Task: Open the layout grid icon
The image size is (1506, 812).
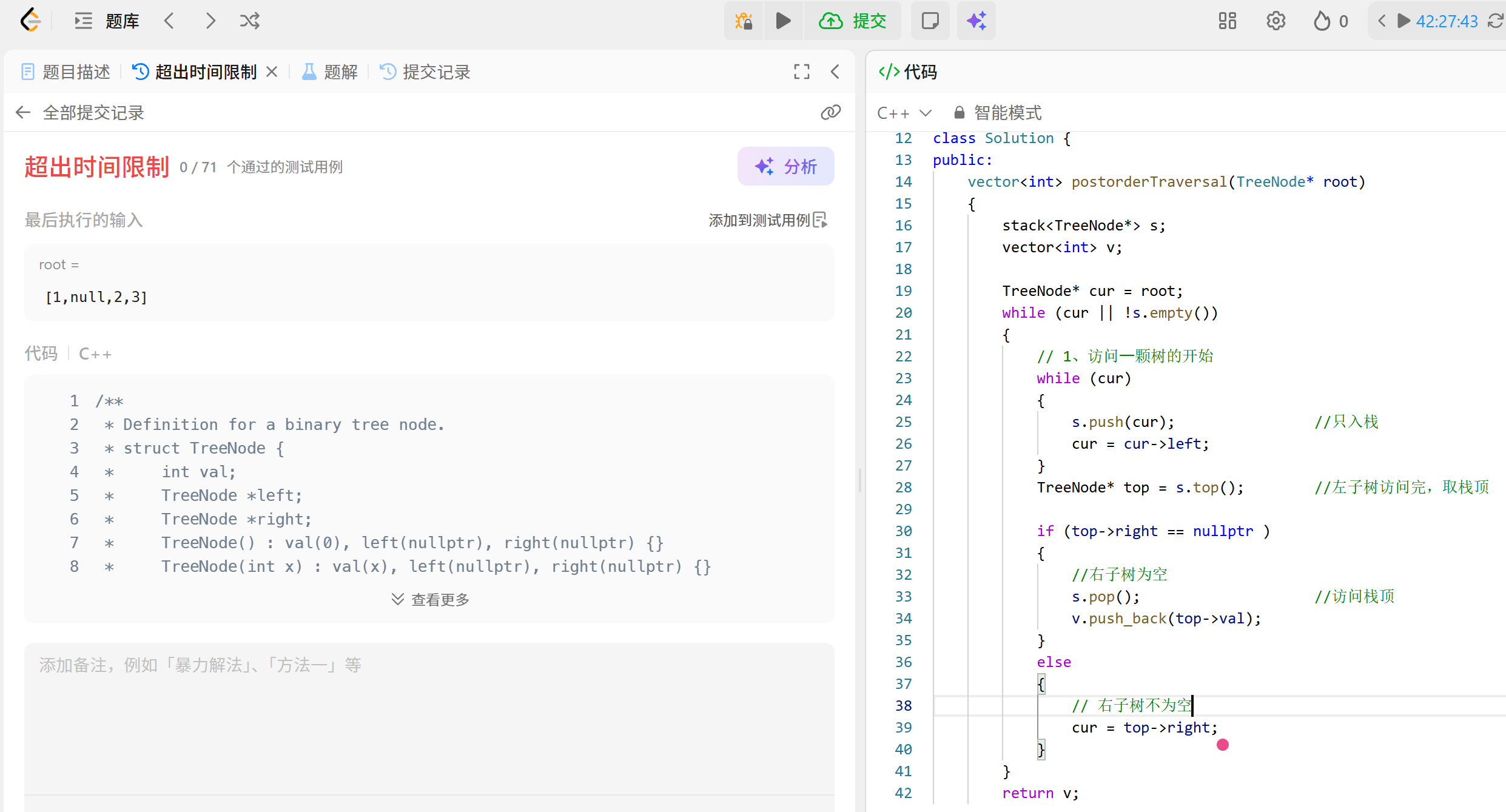Action: click(1227, 21)
